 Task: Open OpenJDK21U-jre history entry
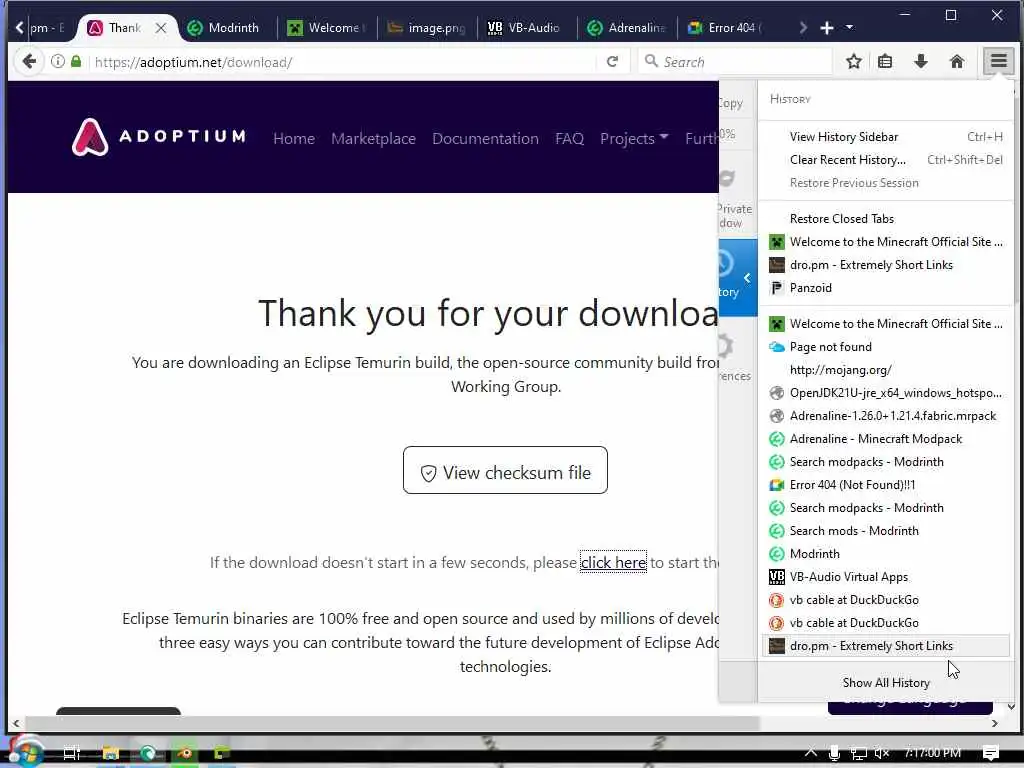pyautogui.click(x=886, y=392)
